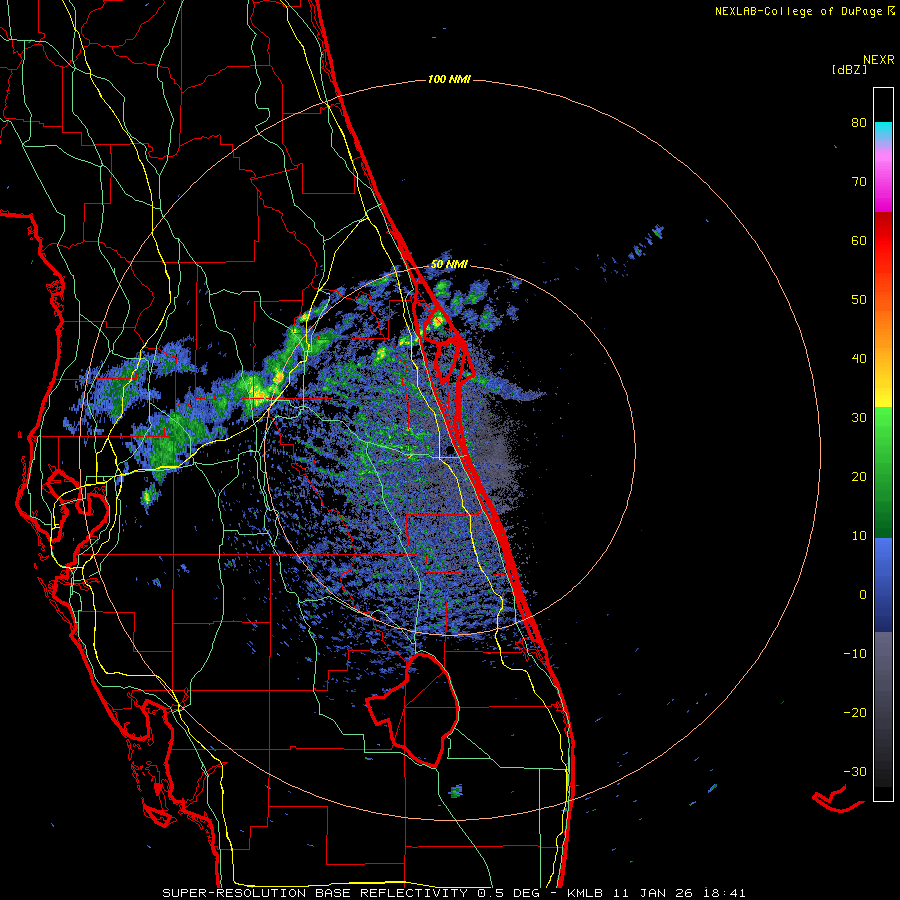900x900 pixels.
Task: Click the NEXR label above the color bar
Action: (x=879, y=60)
